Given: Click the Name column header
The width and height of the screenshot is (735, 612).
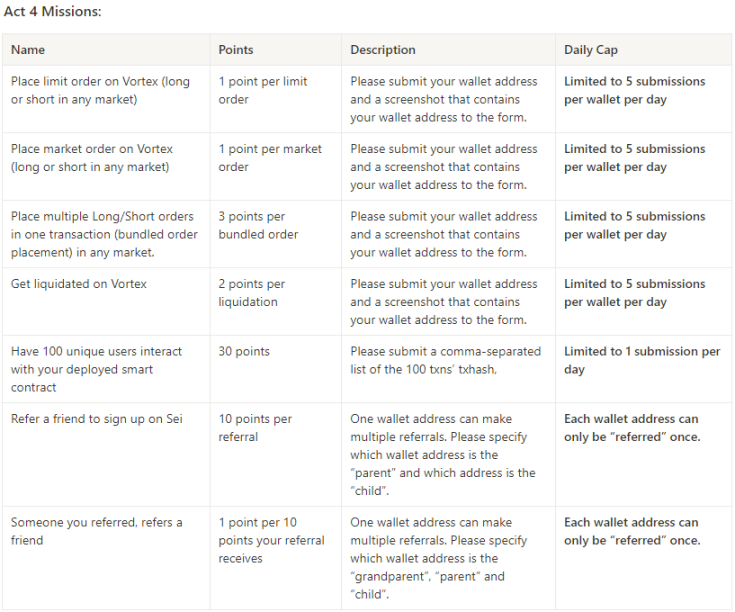Looking at the screenshot, I should click(x=28, y=50).
